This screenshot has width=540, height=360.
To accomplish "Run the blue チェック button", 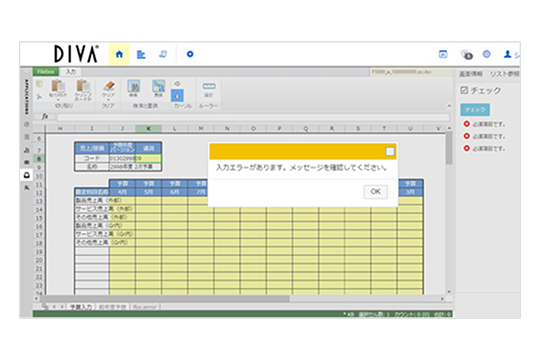I will pos(475,110).
